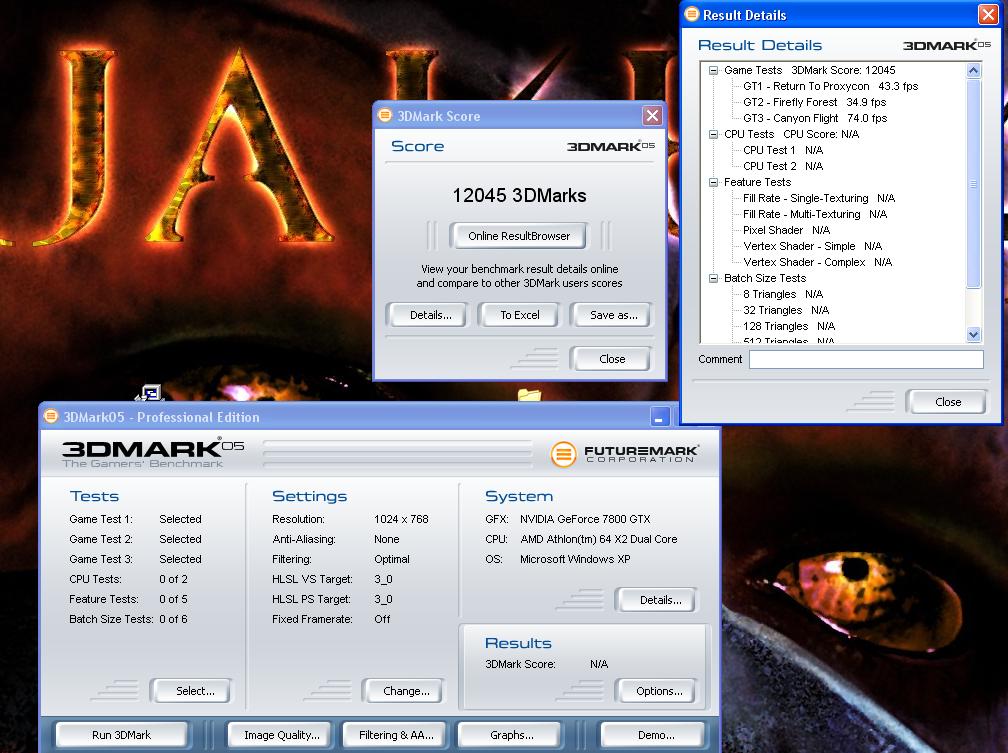Select the 128 Triangles row
Viewport: 1008px width, 753px height.
tap(789, 327)
